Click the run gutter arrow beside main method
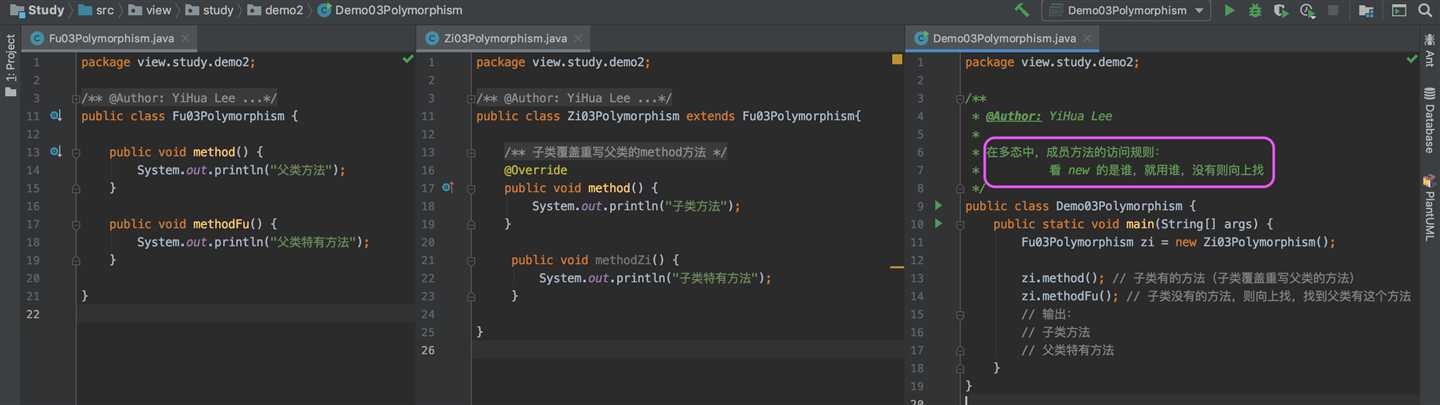 (938, 224)
